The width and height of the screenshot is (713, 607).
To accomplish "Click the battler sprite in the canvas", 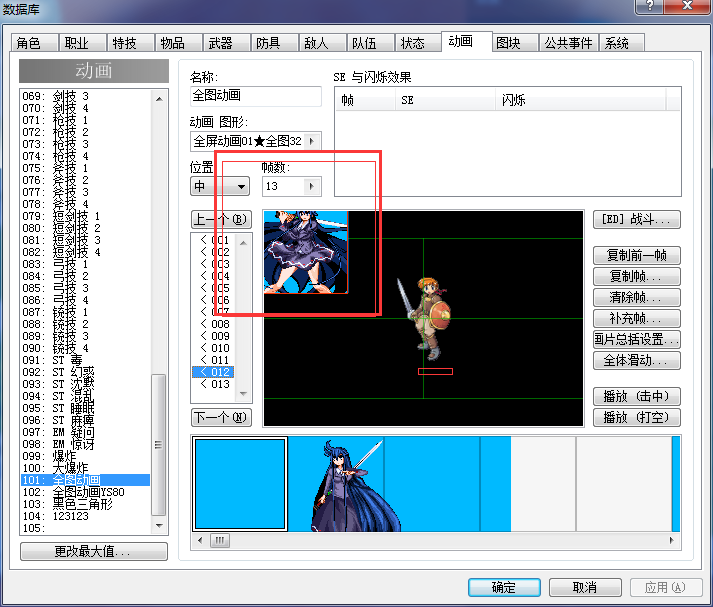I will (x=424, y=318).
